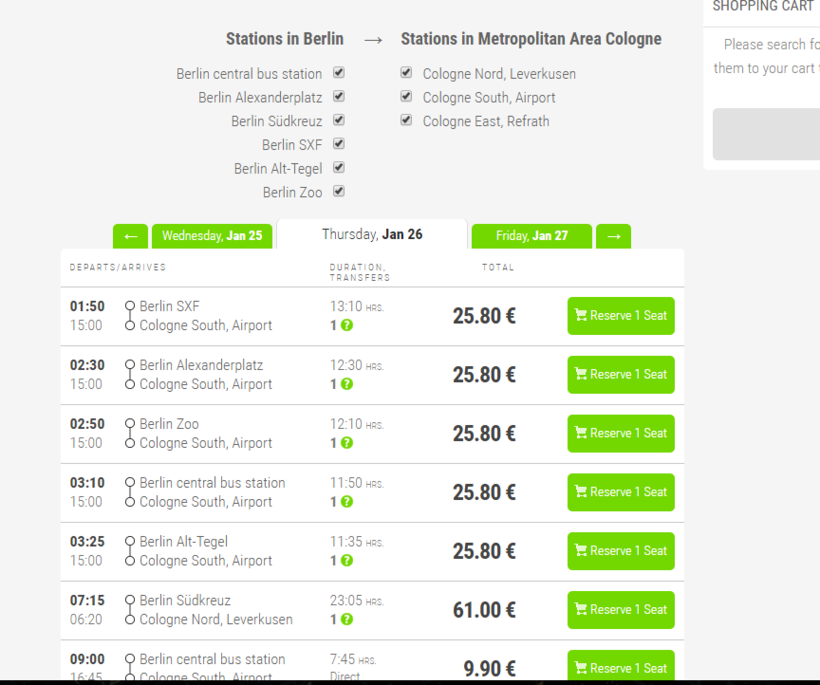Screen dimensions: 820x685
Task: Click transfer help icon on 01:50 Berlin SXF trip
Action: [x=347, y=325]
